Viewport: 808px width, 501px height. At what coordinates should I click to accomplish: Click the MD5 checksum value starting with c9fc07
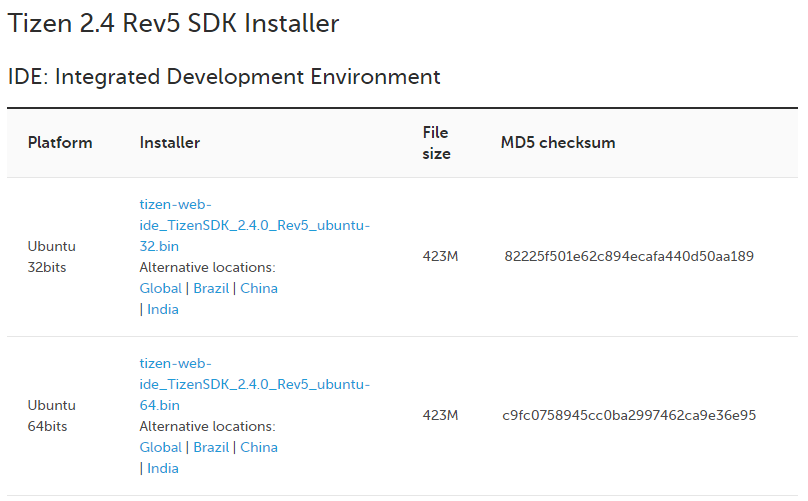(629, 415)
